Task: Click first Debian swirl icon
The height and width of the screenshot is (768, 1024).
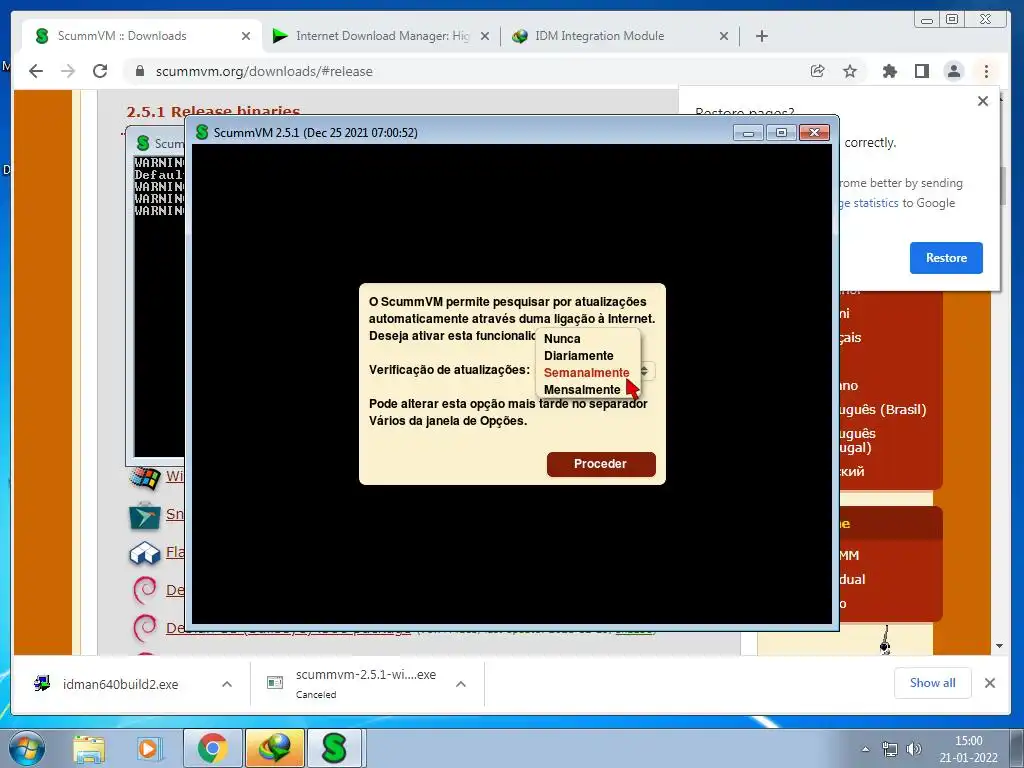Action: coord(144,590)
